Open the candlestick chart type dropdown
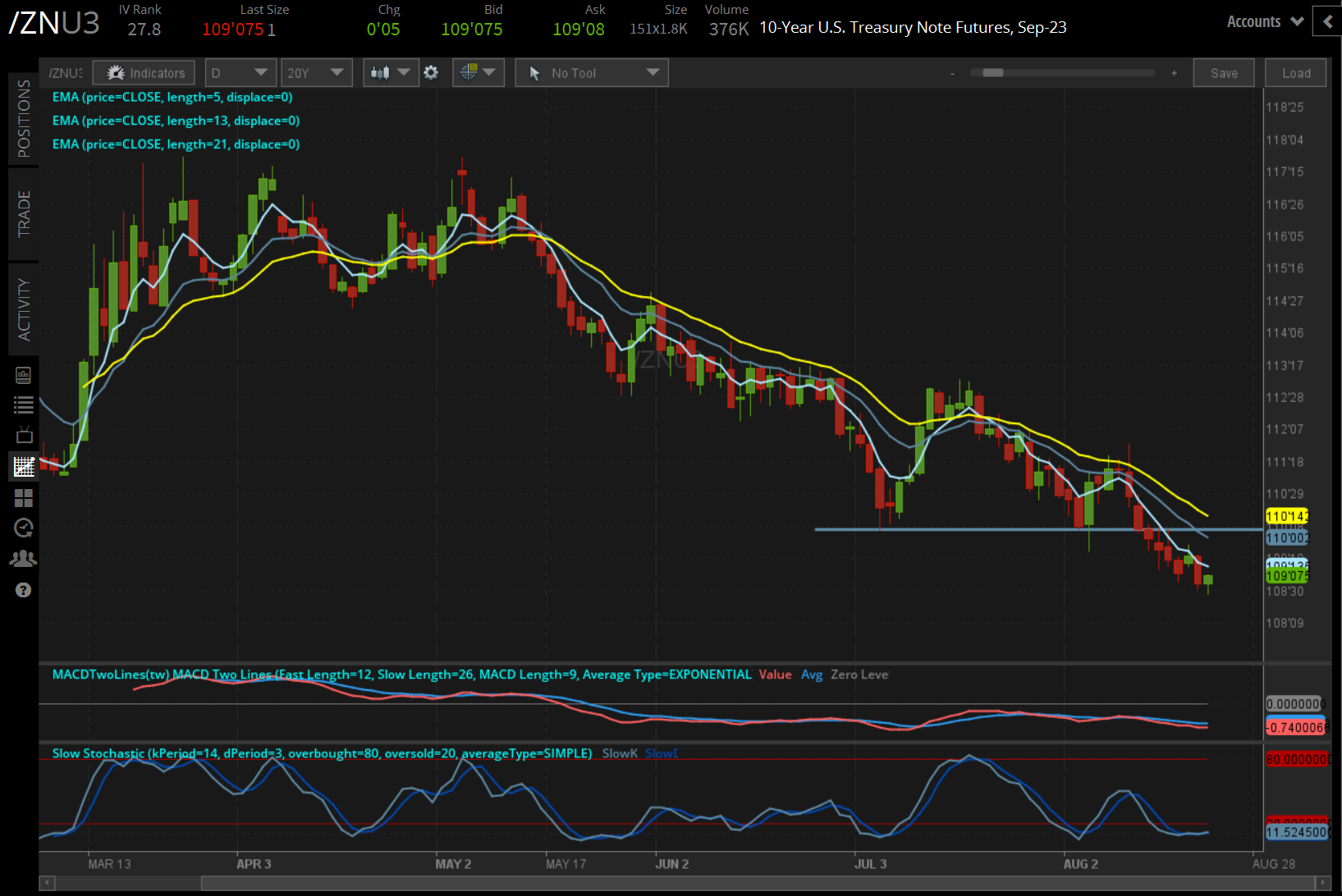This screenshot has height=896, width=1342. click(x=389, y=73)
